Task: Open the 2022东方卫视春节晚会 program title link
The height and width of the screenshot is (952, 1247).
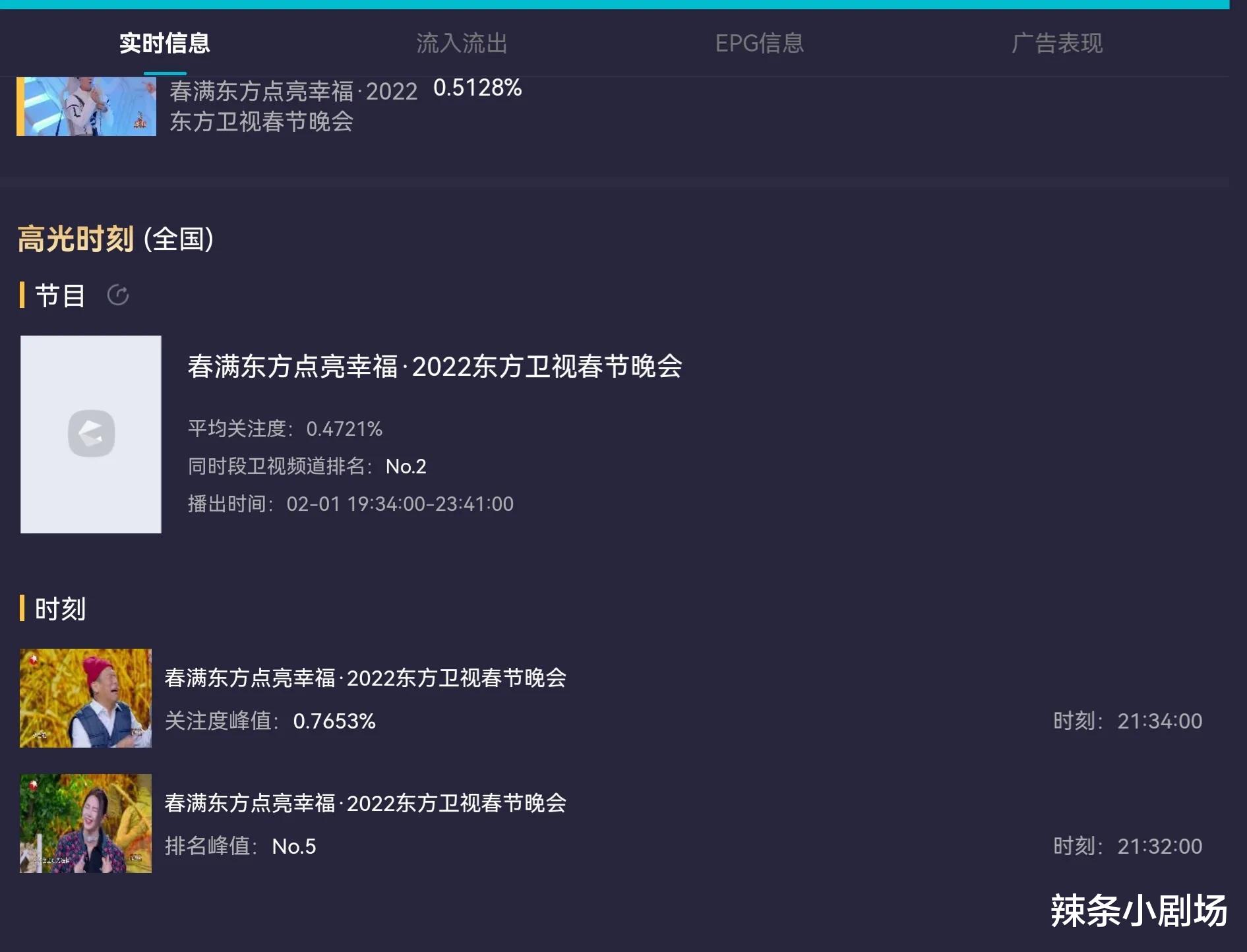Action: click(435, 368)
